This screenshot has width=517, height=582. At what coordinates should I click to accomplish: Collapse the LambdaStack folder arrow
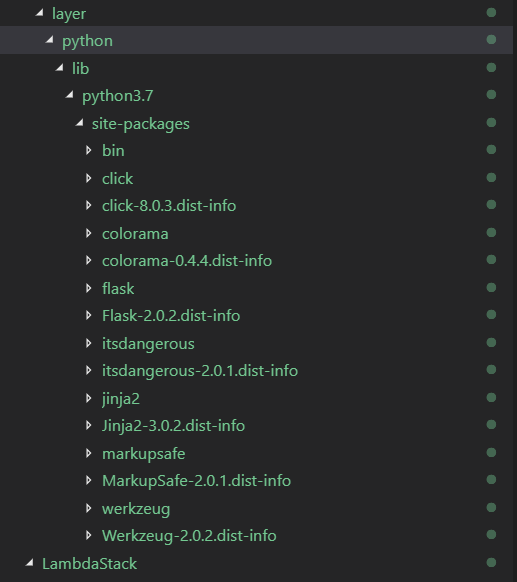click(x=30, y=563)
